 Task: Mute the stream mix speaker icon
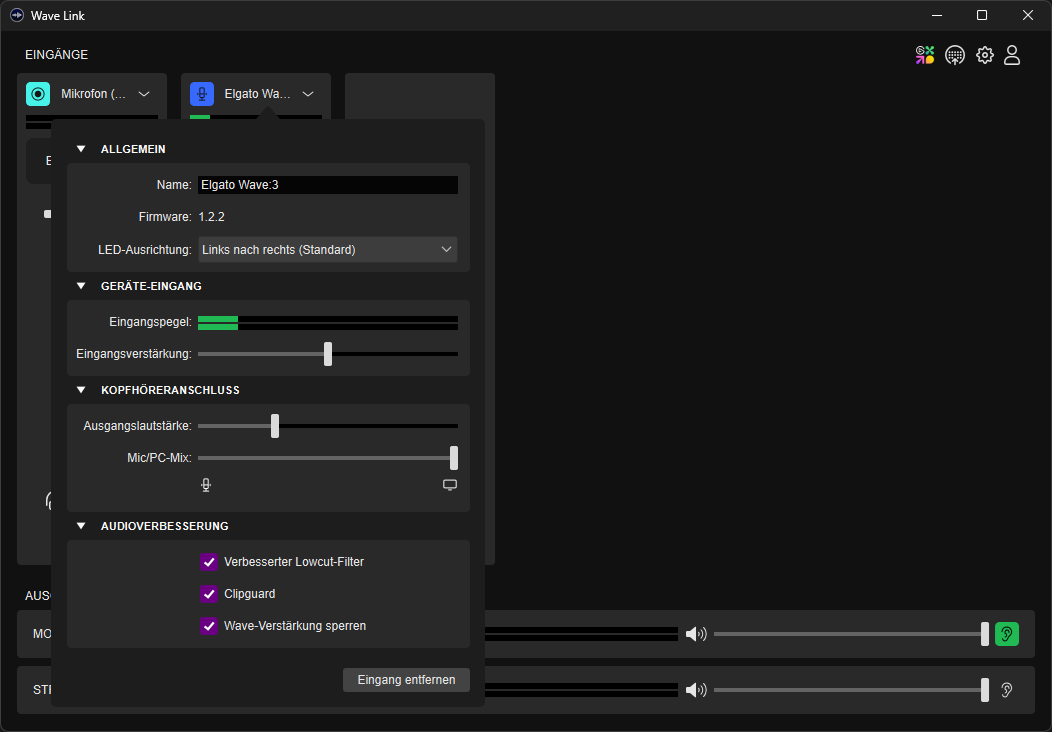[x=696, y=690]
